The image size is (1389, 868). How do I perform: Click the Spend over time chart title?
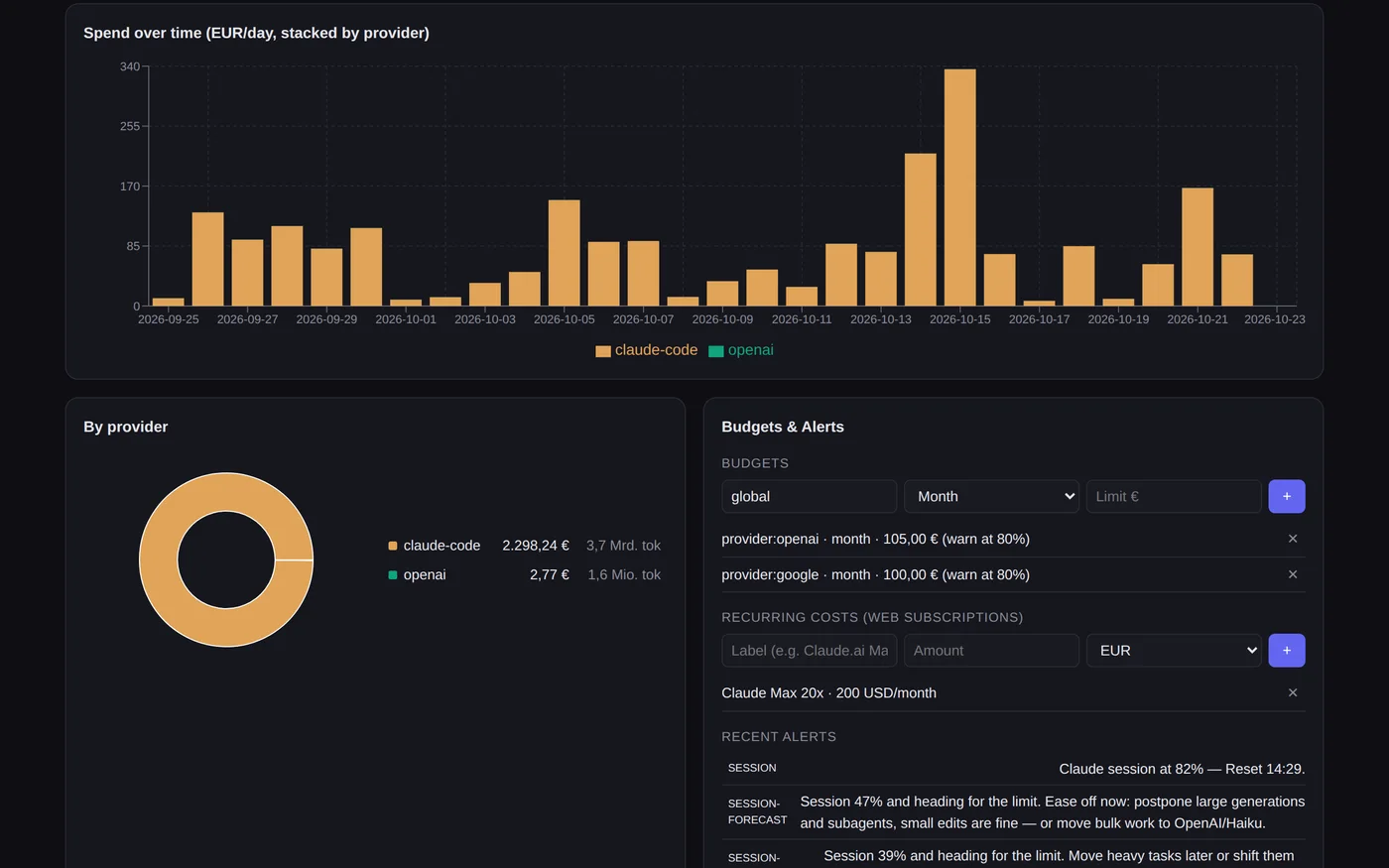[256, 33]
